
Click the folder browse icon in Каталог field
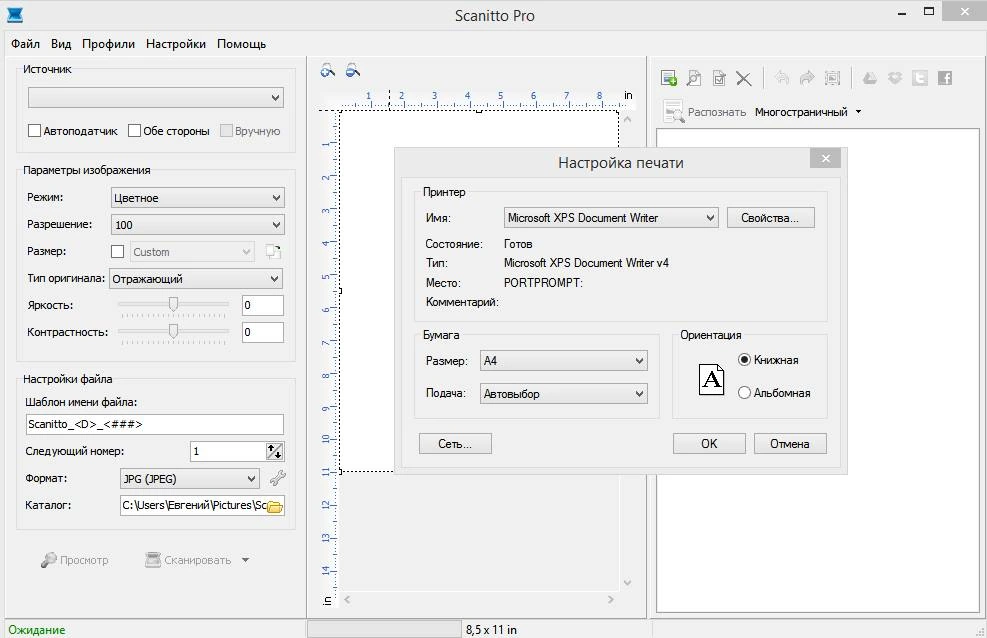pos(275,506)
